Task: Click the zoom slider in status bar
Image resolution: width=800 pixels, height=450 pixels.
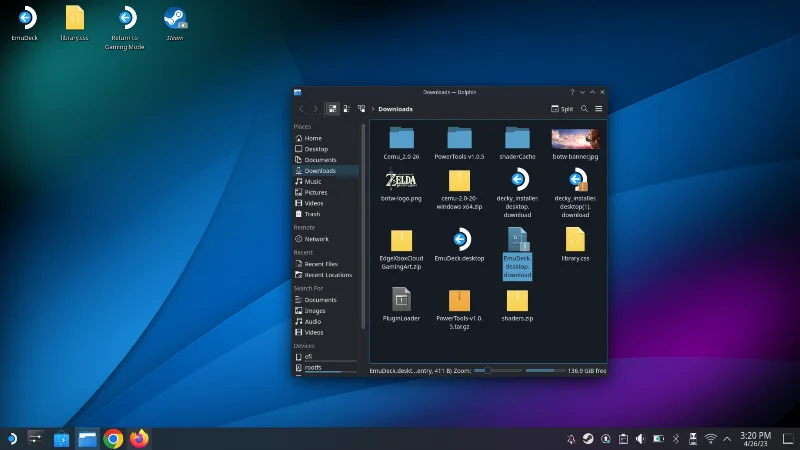Action: click(x=497, y=370)
